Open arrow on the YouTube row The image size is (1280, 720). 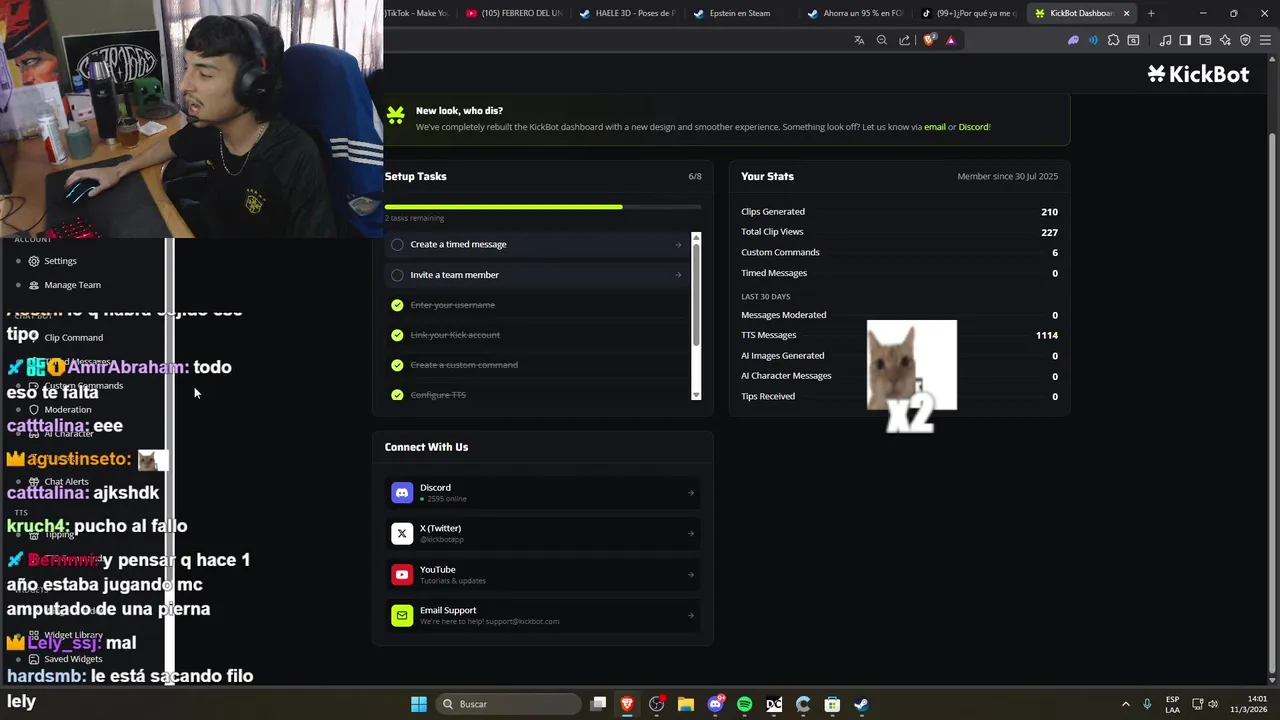[x=690, y=575]
